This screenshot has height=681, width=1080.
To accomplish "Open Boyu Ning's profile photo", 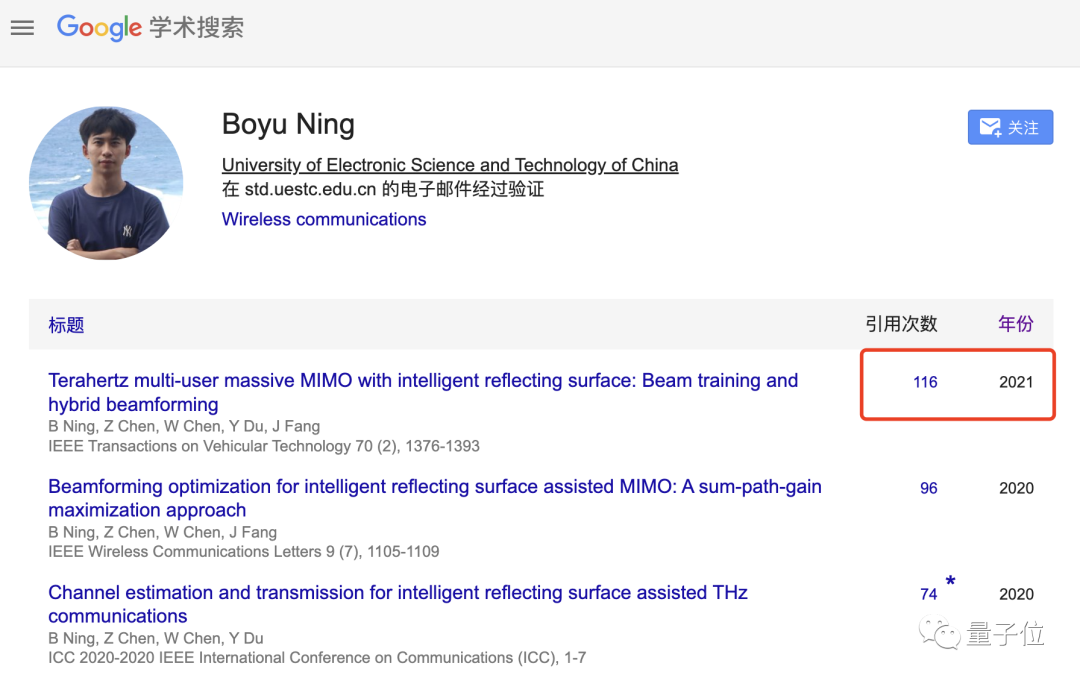I will 106,183.
